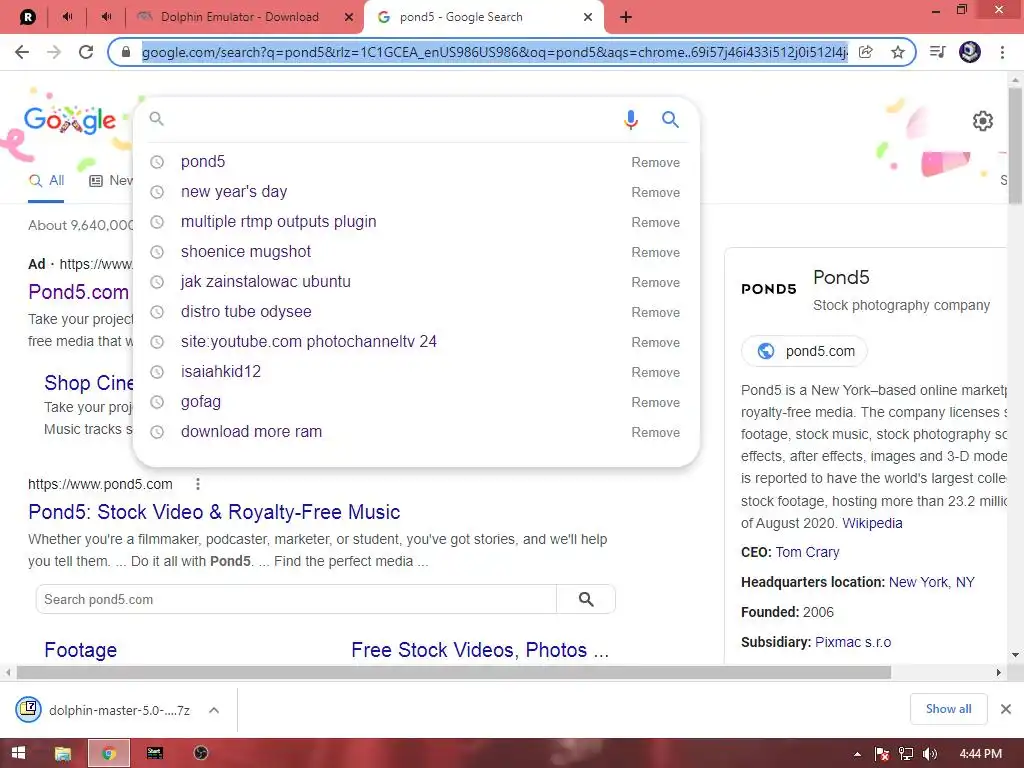1024x768 pixels.
Task: Switch to the News results tab
Action: pos(111,181)
